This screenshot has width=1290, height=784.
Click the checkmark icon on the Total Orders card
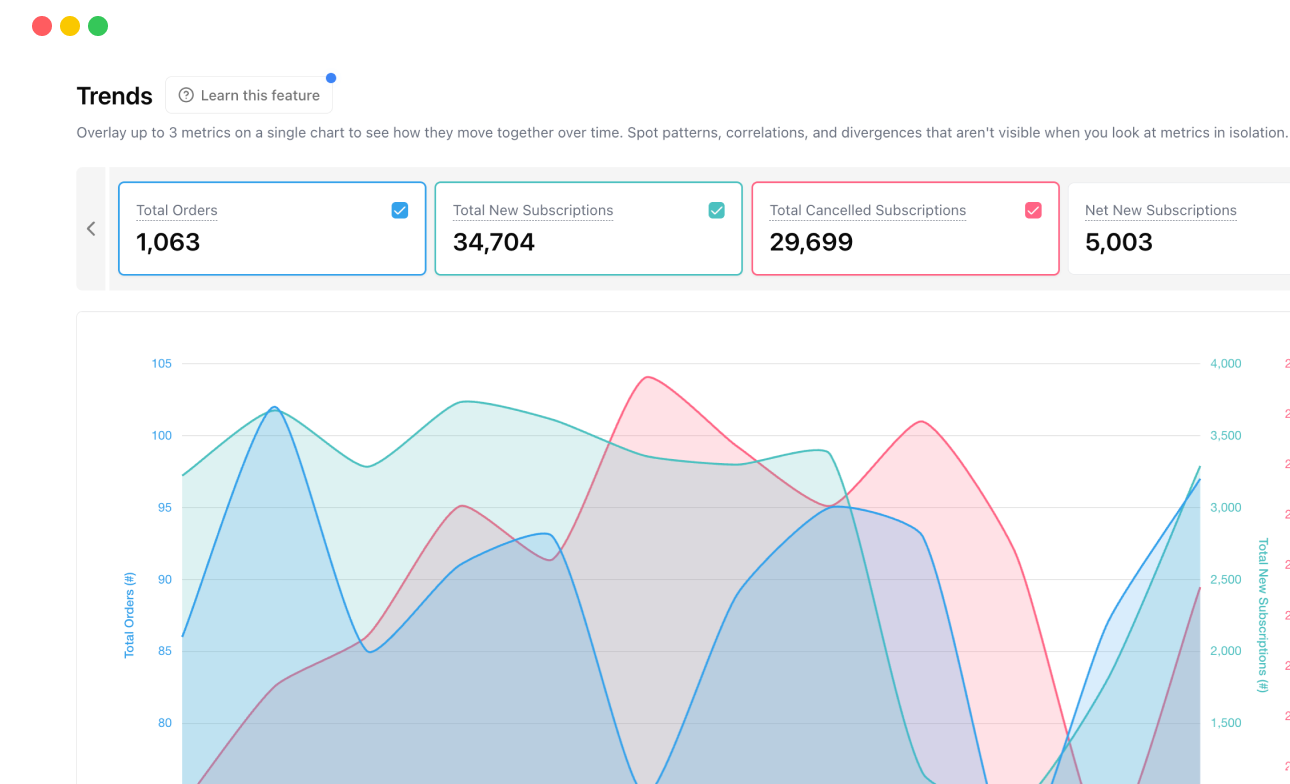(399, 210)
